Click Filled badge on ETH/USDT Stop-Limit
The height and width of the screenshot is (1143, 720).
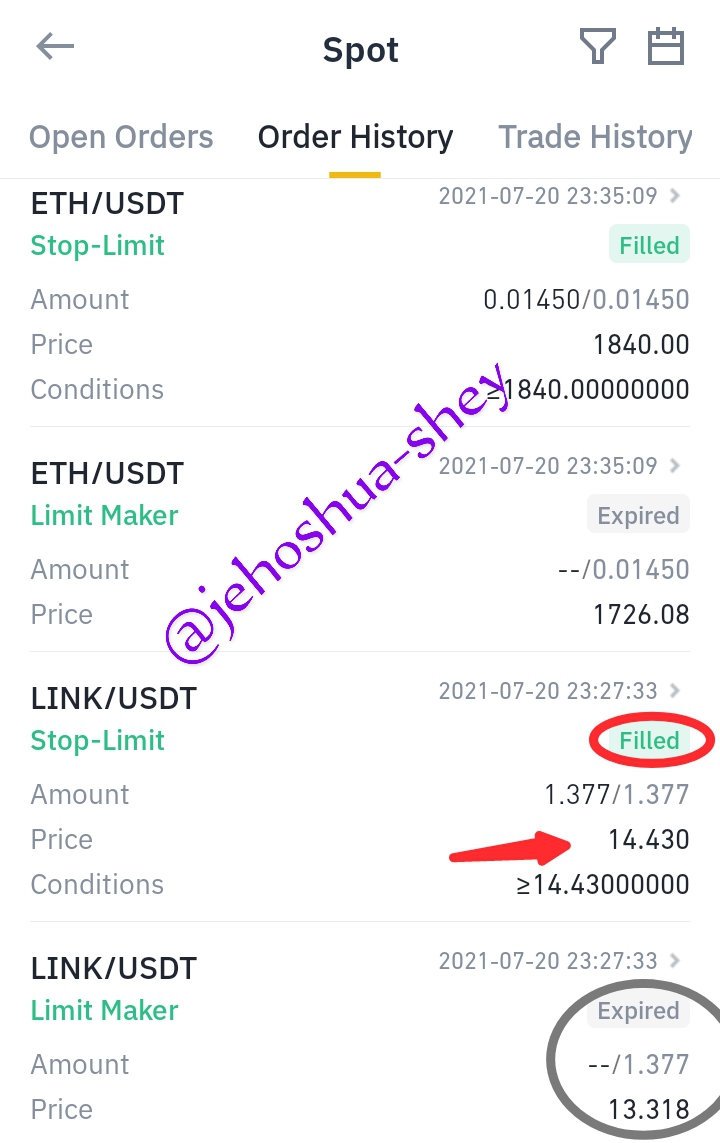(x=649, y=246)
